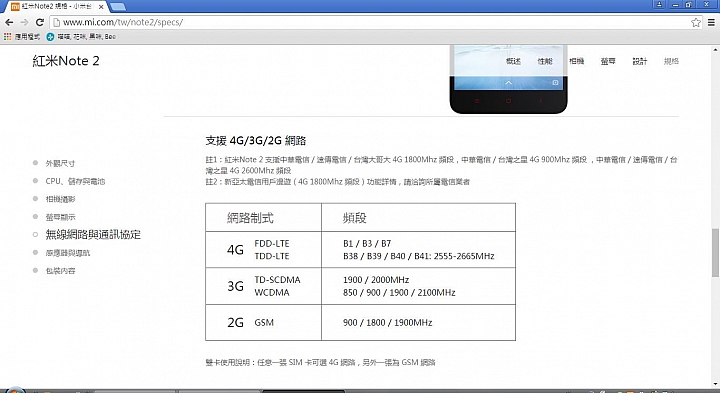The width and height of the screenshot is (720, 393).
Task: Open the Chrome user profile button
Action: tap(659, 4)
